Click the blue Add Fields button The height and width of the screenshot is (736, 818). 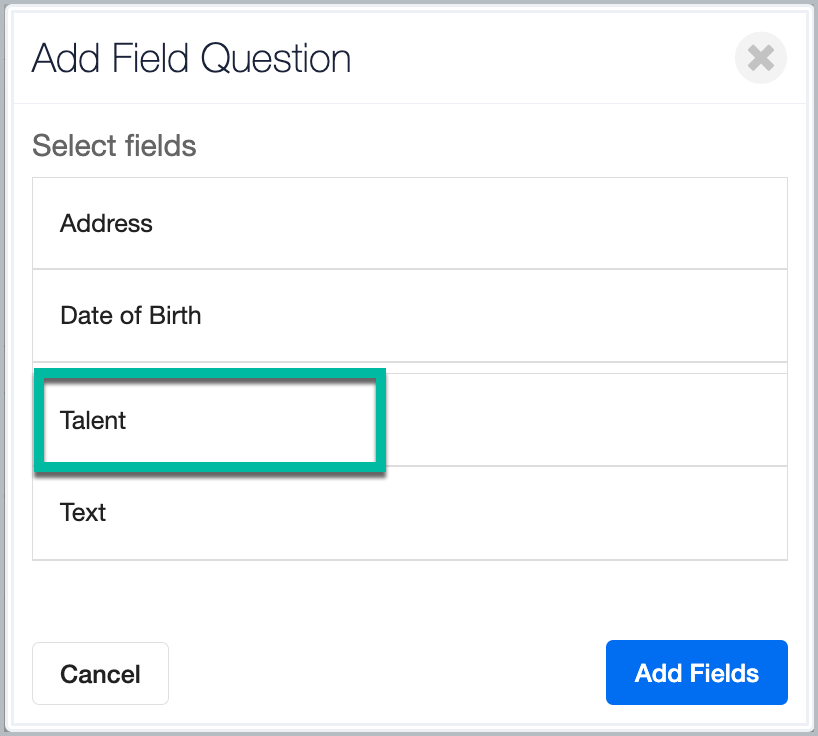pyautogui.click(x=696, y=673)
